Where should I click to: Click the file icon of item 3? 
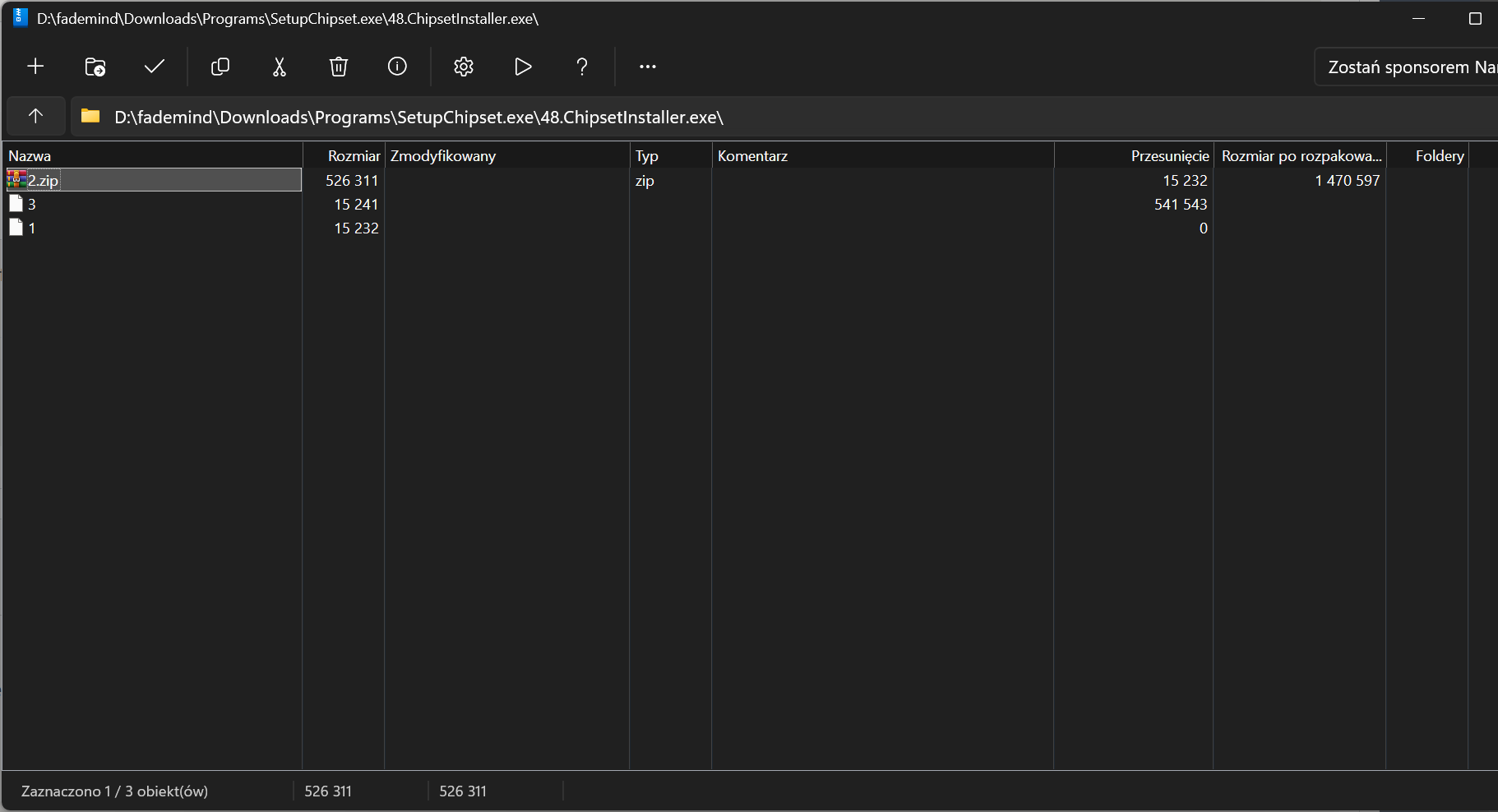point(16,203)
